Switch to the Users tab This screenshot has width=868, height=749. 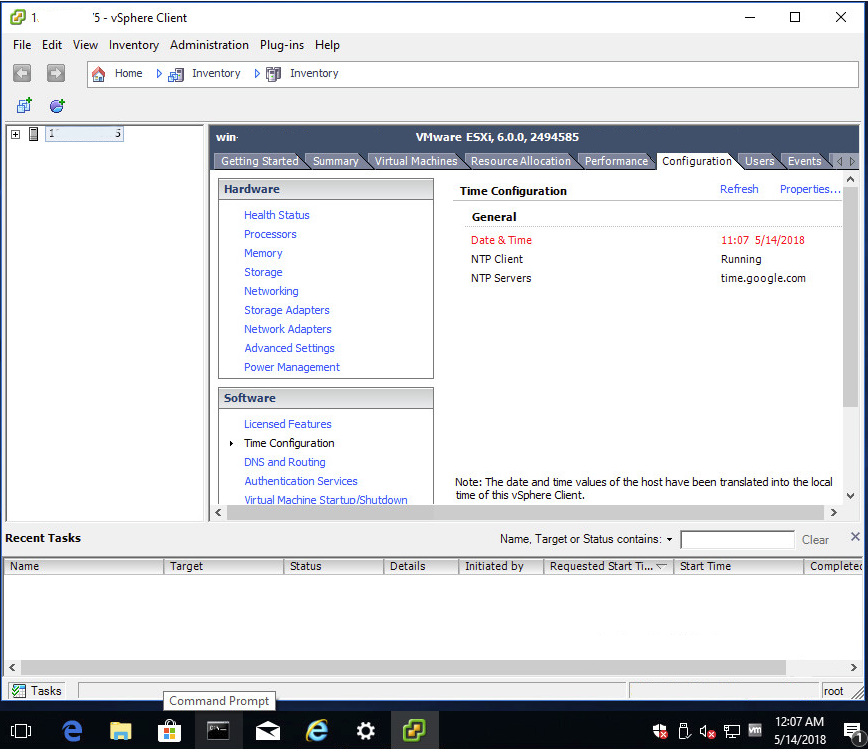[x=759, y=161]
